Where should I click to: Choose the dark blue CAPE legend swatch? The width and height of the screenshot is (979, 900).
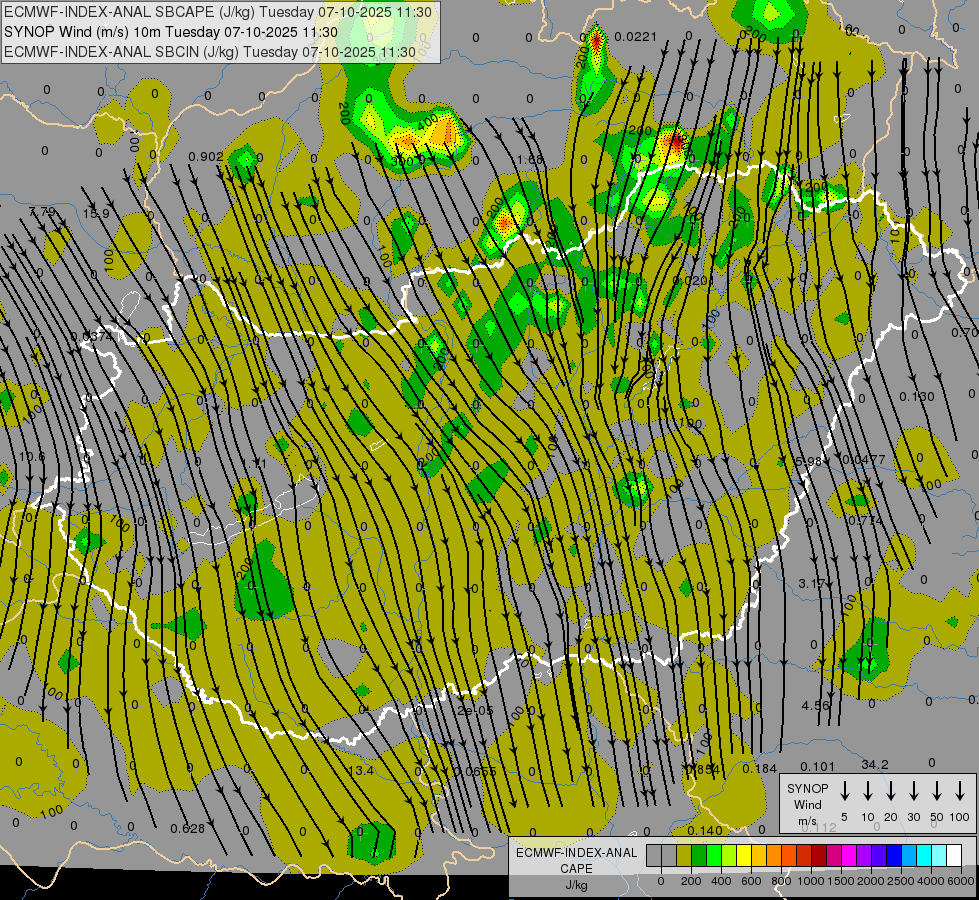(894, 855)
